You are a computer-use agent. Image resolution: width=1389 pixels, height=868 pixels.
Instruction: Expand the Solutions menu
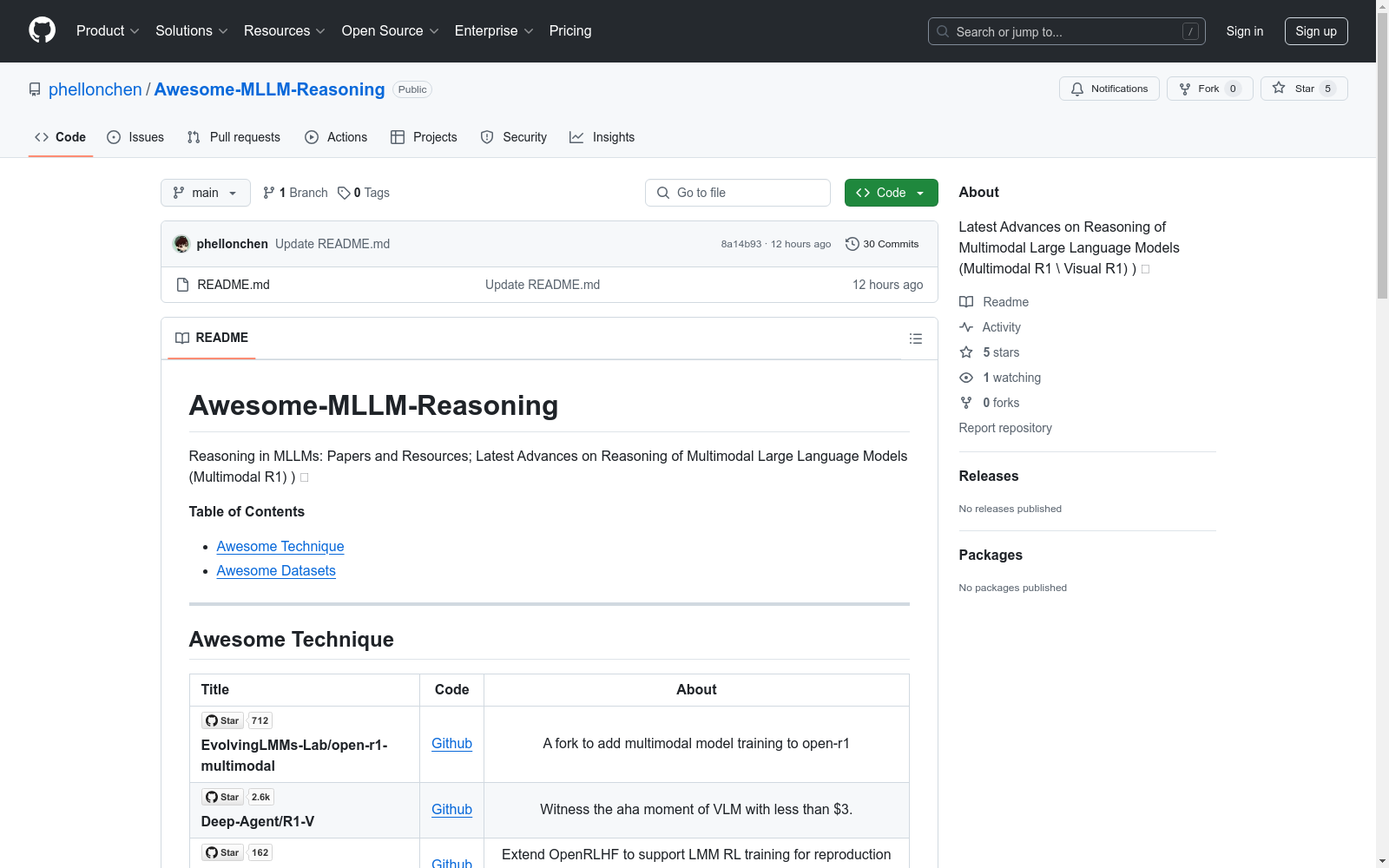192,30
